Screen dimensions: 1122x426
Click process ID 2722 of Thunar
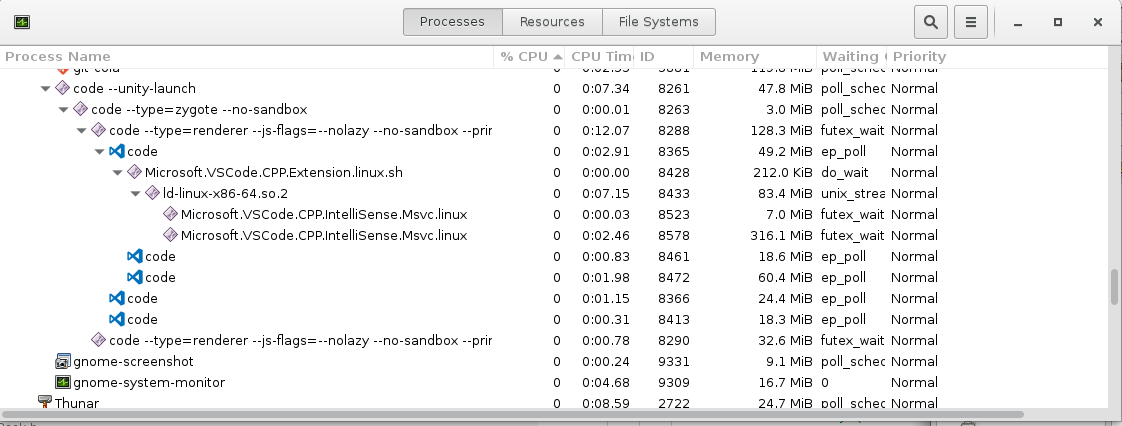[674, 403]
